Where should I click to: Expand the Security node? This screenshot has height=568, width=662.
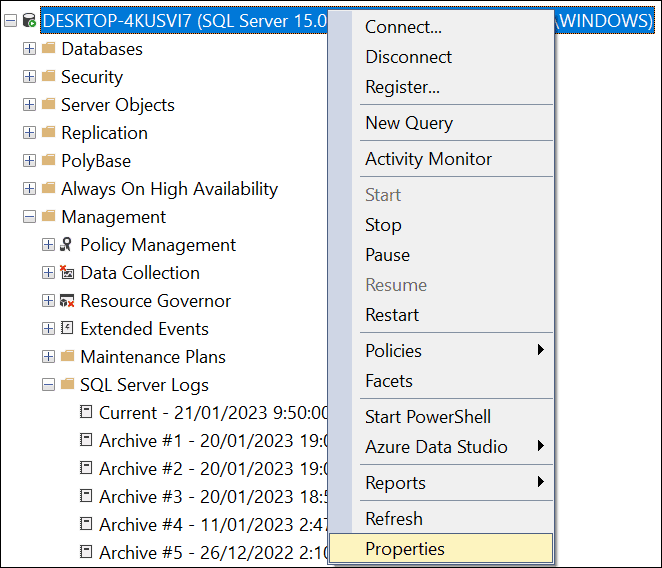pos(29,76)
